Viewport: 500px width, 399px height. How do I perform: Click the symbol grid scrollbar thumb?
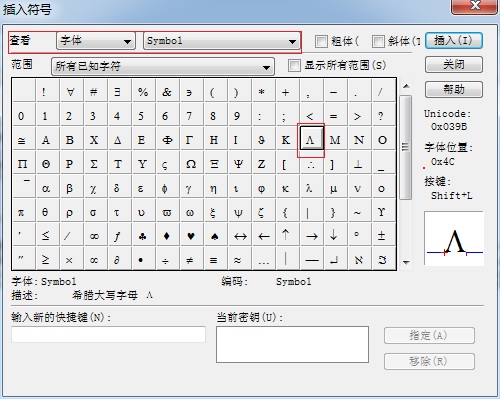[x=406, y=147]
